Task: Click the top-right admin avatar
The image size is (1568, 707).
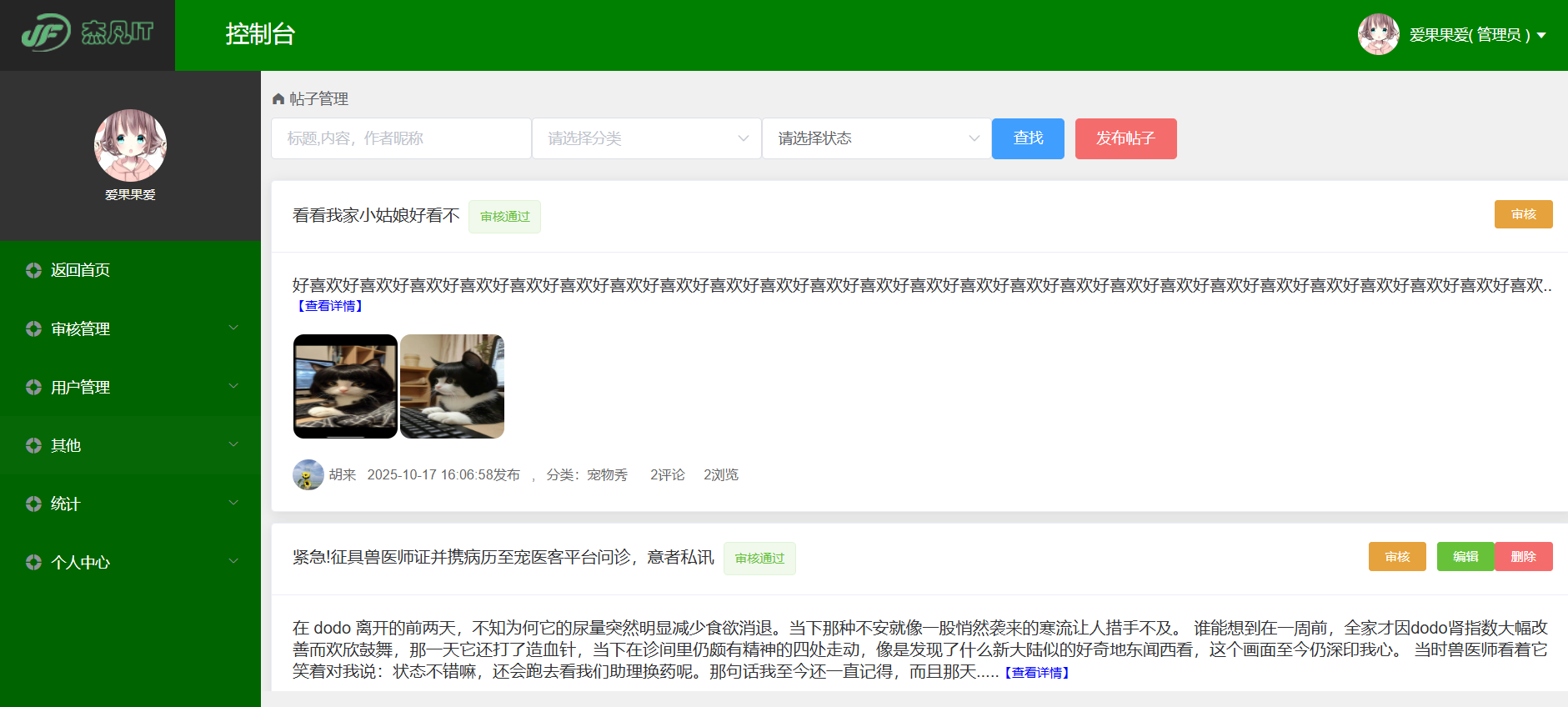Action: [x=1379, y=34]
